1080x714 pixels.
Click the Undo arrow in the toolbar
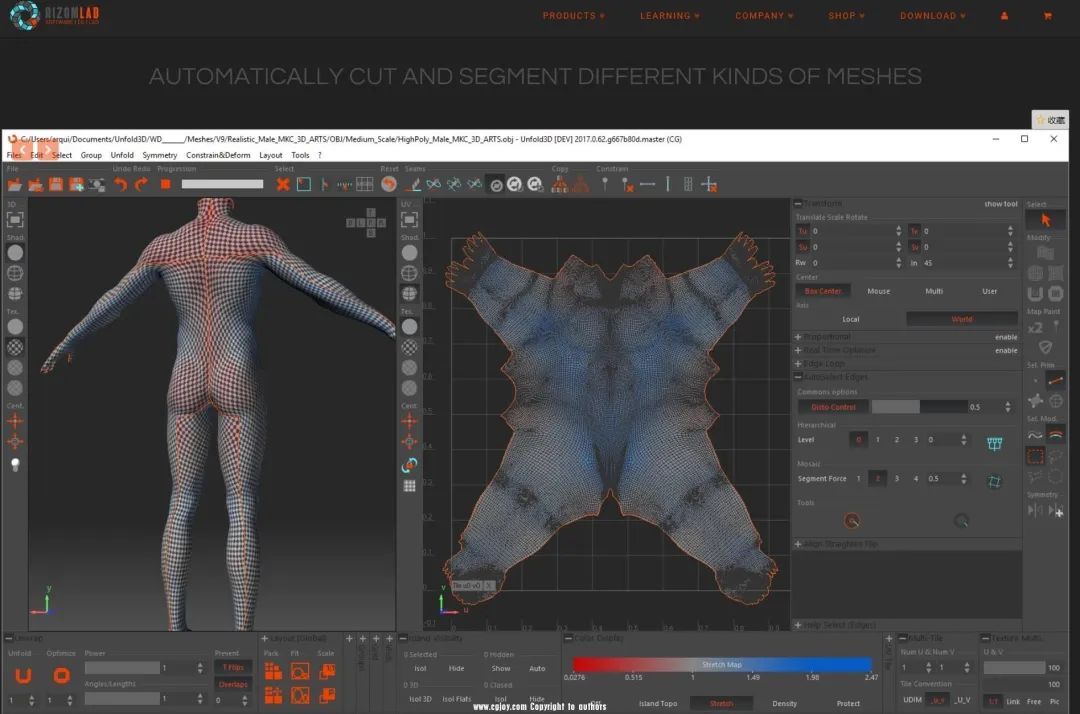(x=120, y=184)
